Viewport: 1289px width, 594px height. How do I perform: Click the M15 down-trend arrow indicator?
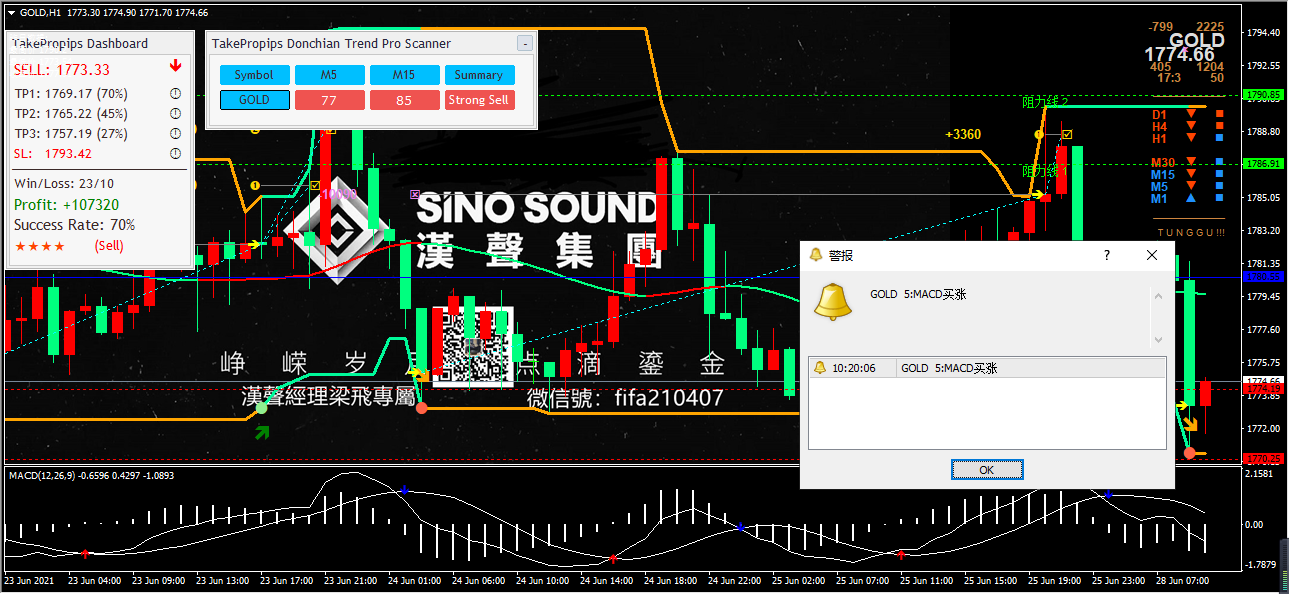(1191, 175)
